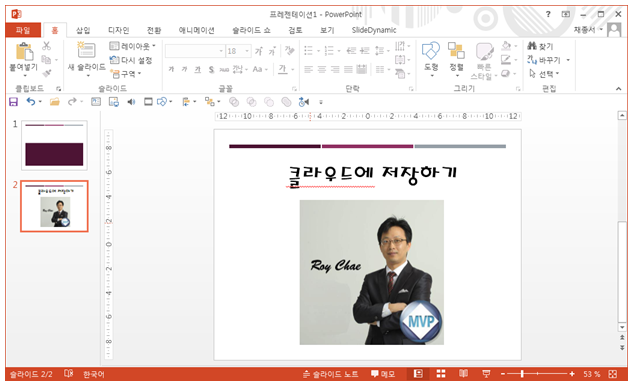Toggle align text left

309,70
